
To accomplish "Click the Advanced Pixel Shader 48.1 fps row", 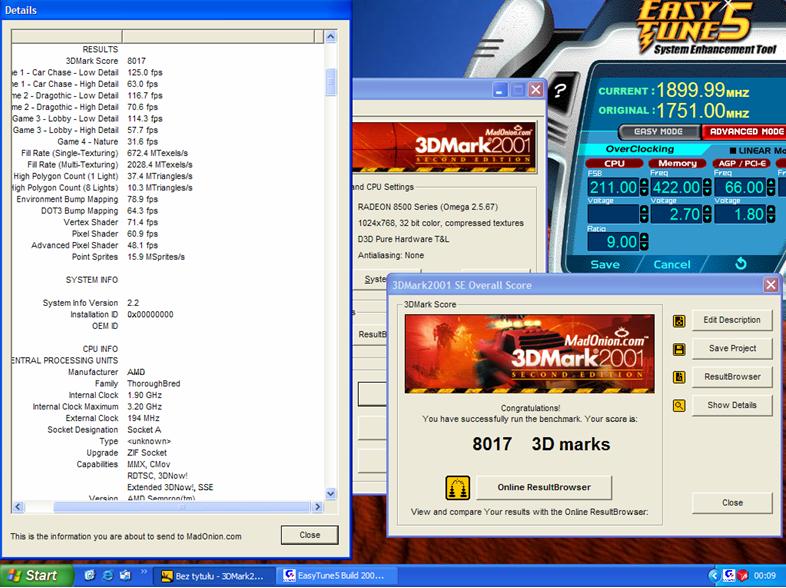I will point(168,246).
